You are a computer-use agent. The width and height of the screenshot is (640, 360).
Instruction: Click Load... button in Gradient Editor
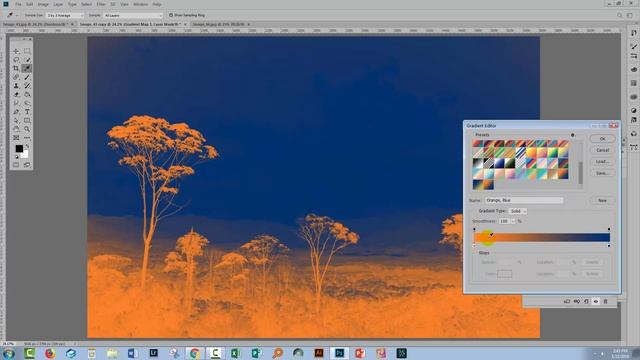(602, 162)
